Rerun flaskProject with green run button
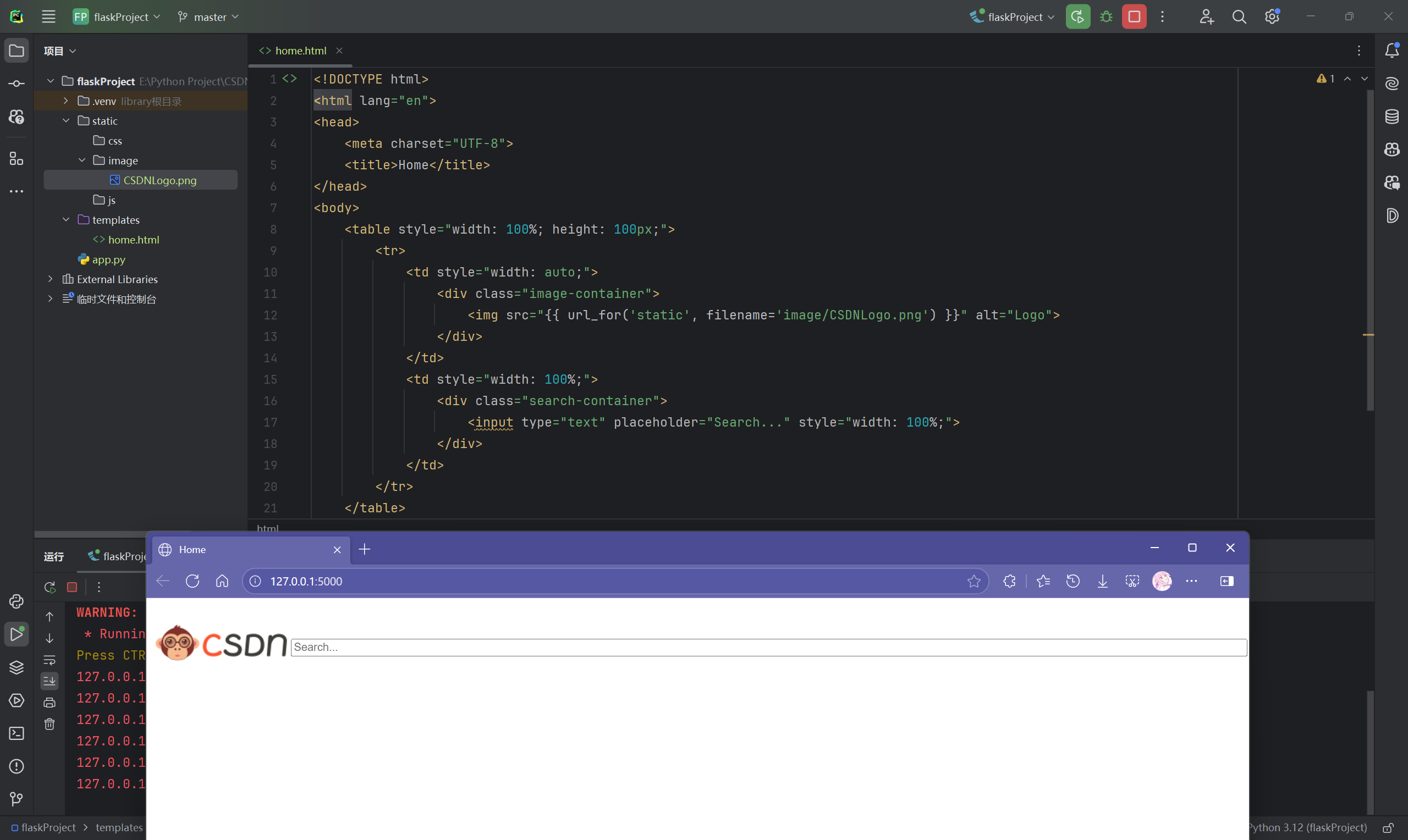The height and width of the screenshot is (840, 1408). pyautogui.click(x=1078, y=16)
